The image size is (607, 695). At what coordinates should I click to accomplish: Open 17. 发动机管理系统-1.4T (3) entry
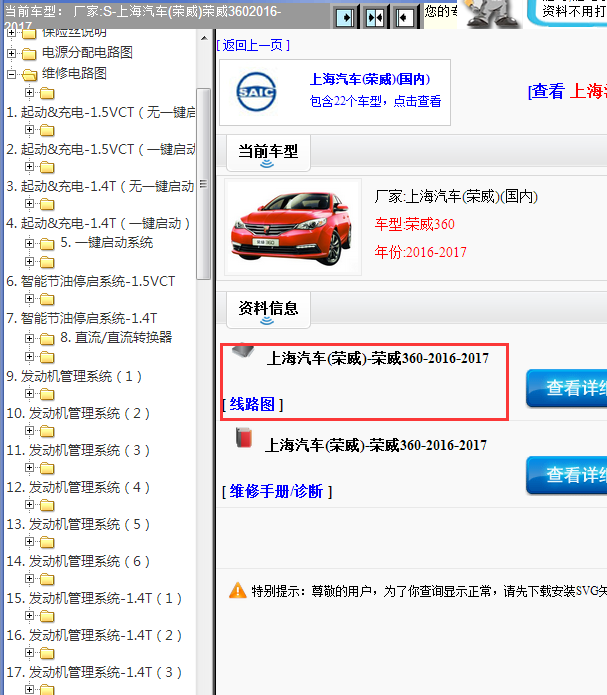[94, 672]
